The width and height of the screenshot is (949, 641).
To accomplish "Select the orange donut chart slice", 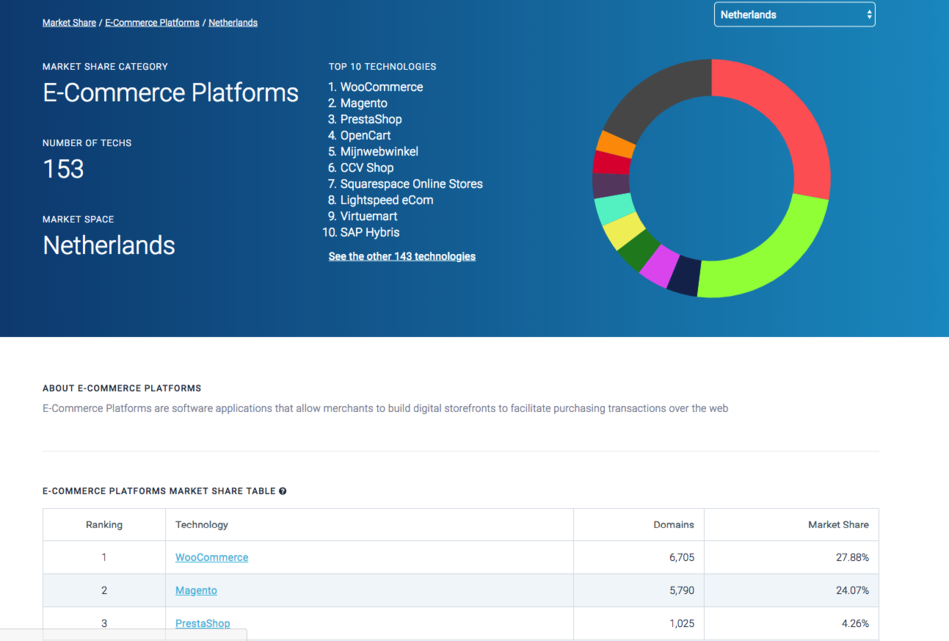I will (616, 146).
